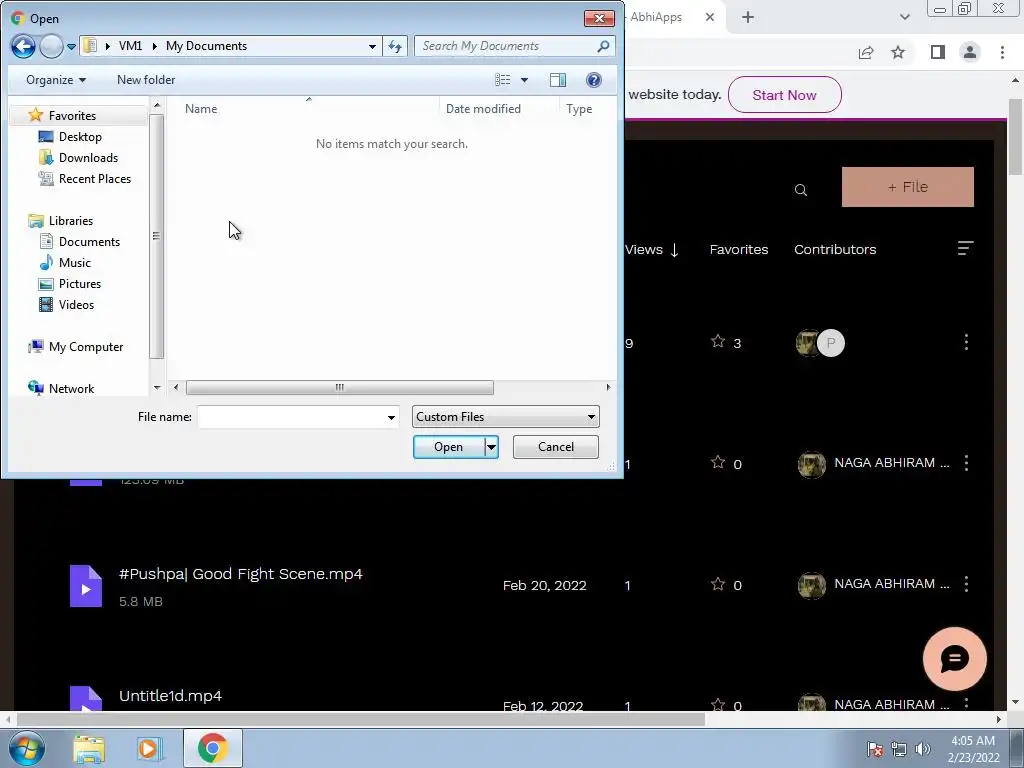Screen dimensions: 1024x768
Task: Click the refresh icon beside the address bar
Action: [x=395, y=46]
